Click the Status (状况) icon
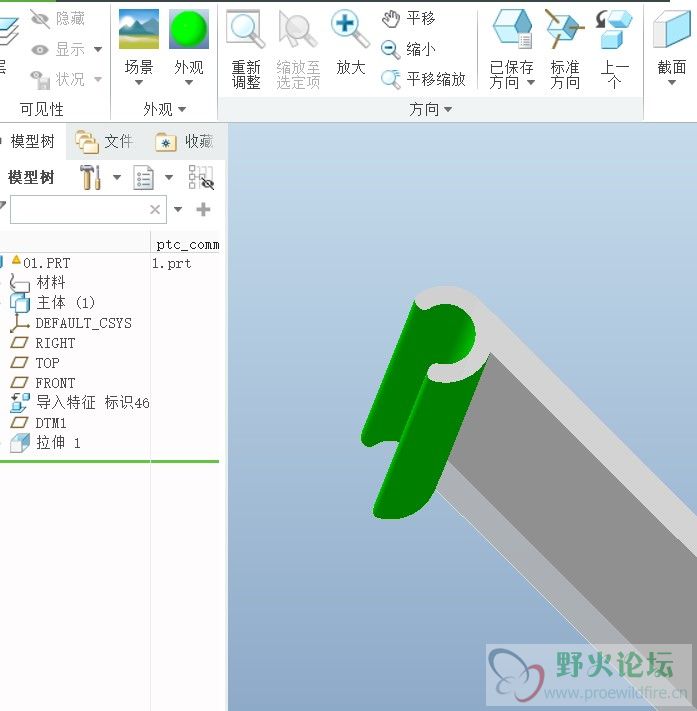 click(x=40, y=80)
